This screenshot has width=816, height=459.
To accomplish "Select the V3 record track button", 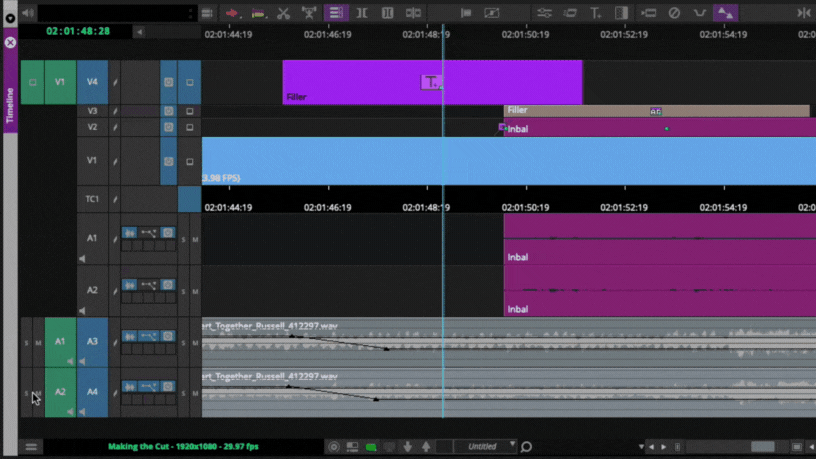I will tap(92, 111).
